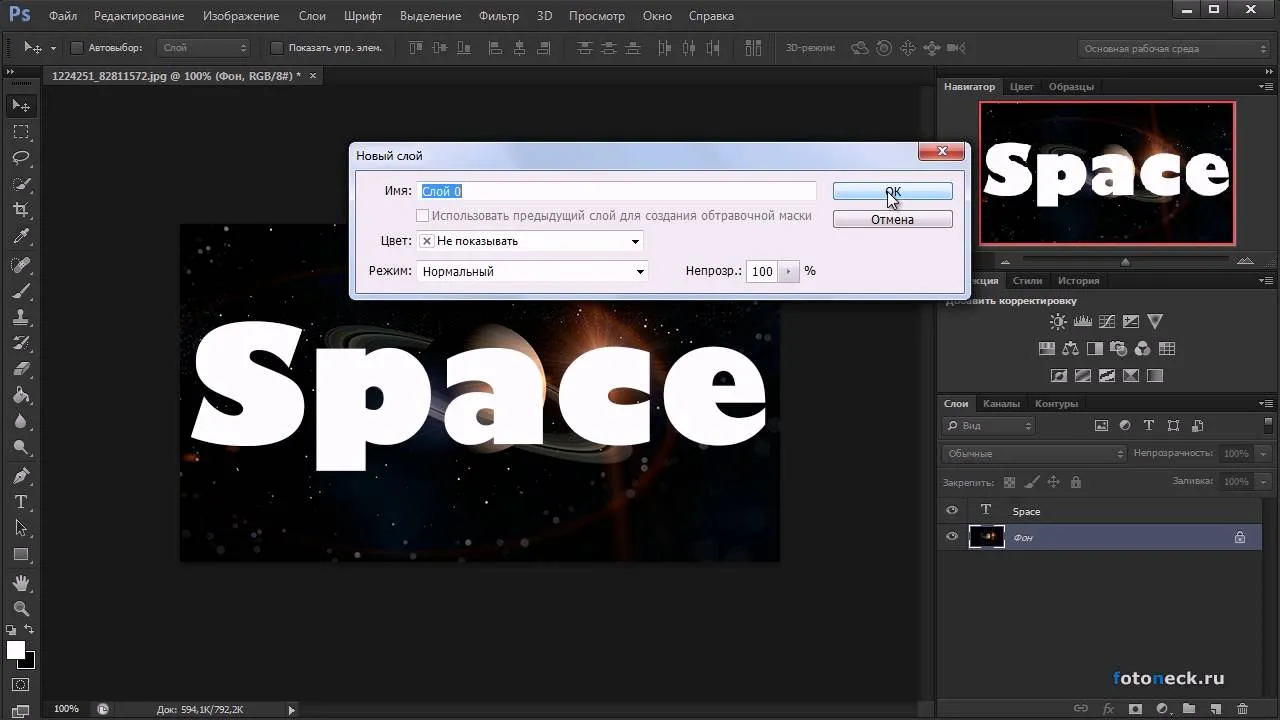The width and height of the screenshot is (1280, 720).
Task: Switch to the Контуры tab
Action: coord(1057,403)
